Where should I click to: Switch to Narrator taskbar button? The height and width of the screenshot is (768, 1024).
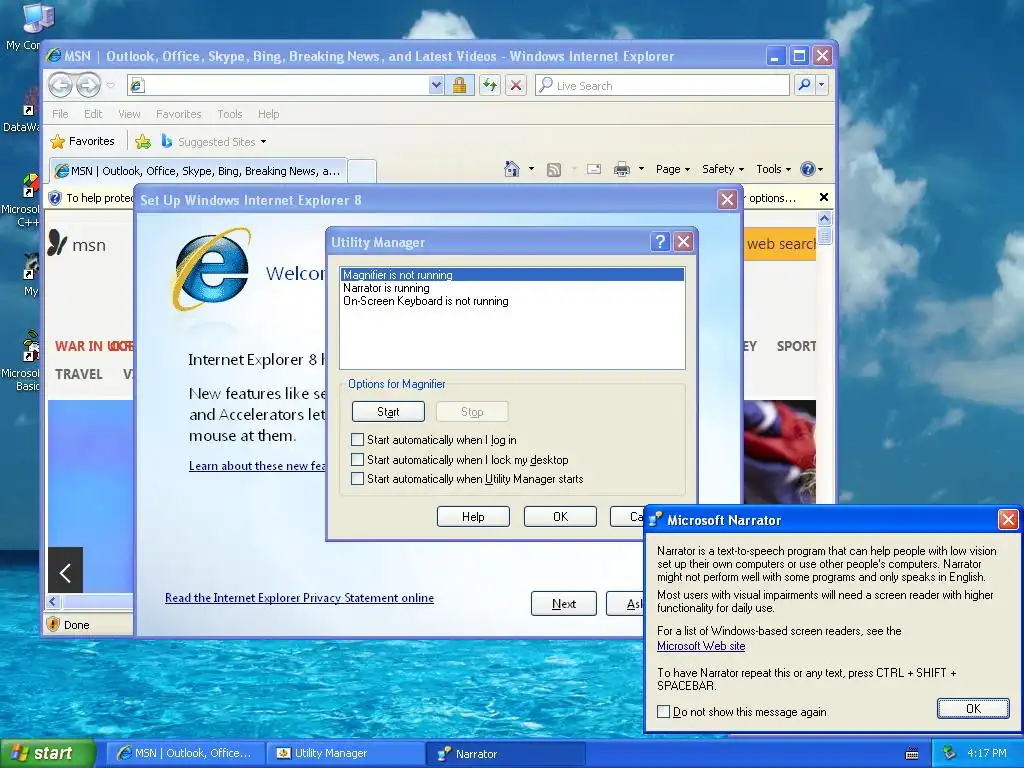click(x=505, y=753)
